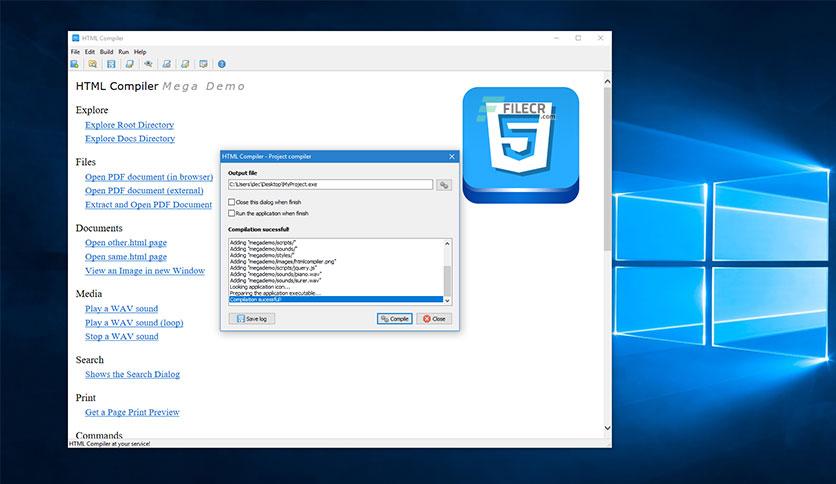Image resolution: width=836 pixels, height=484 pixels.
Task: Click the HTML Compiler app icon in title bar
Action: [x=76, y=38]
